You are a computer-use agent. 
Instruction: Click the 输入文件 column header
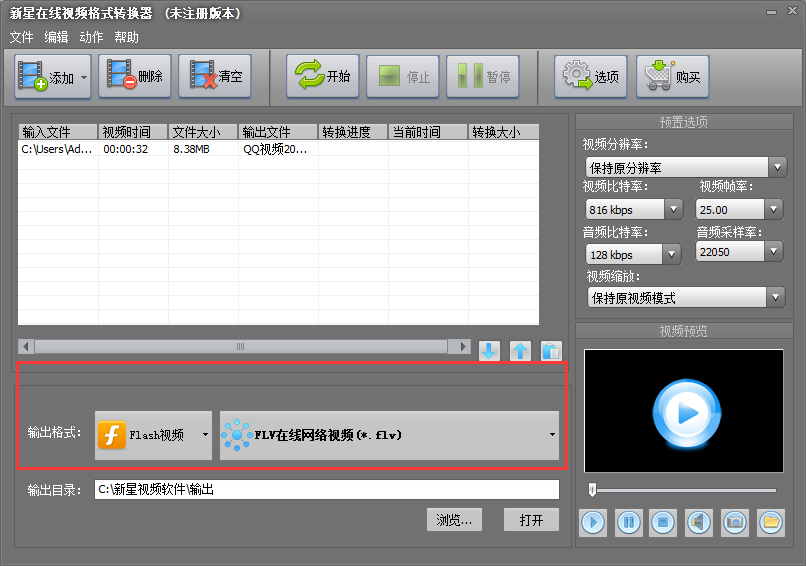pos(58,132)
